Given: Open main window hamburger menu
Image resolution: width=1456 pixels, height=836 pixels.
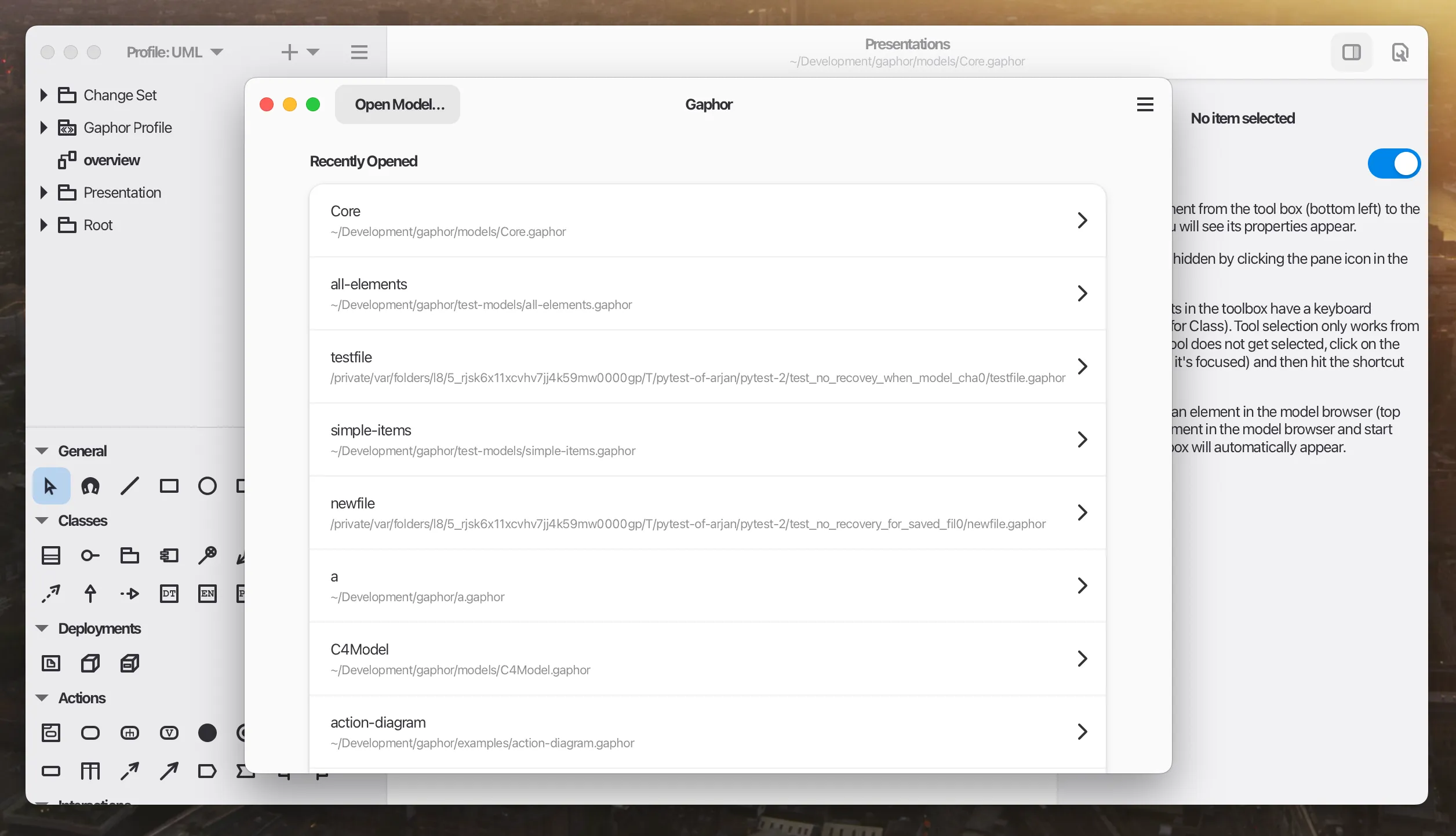Looking at the screenshot, I should (x=359, y=52).
